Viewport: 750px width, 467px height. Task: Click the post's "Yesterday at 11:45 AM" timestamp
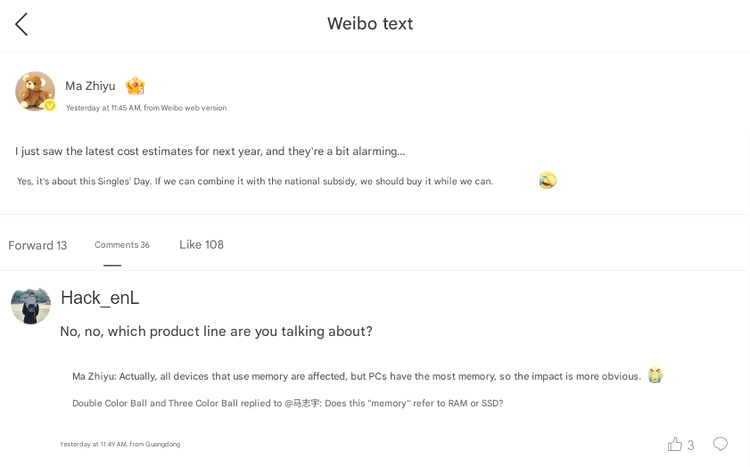click(102, 108)
